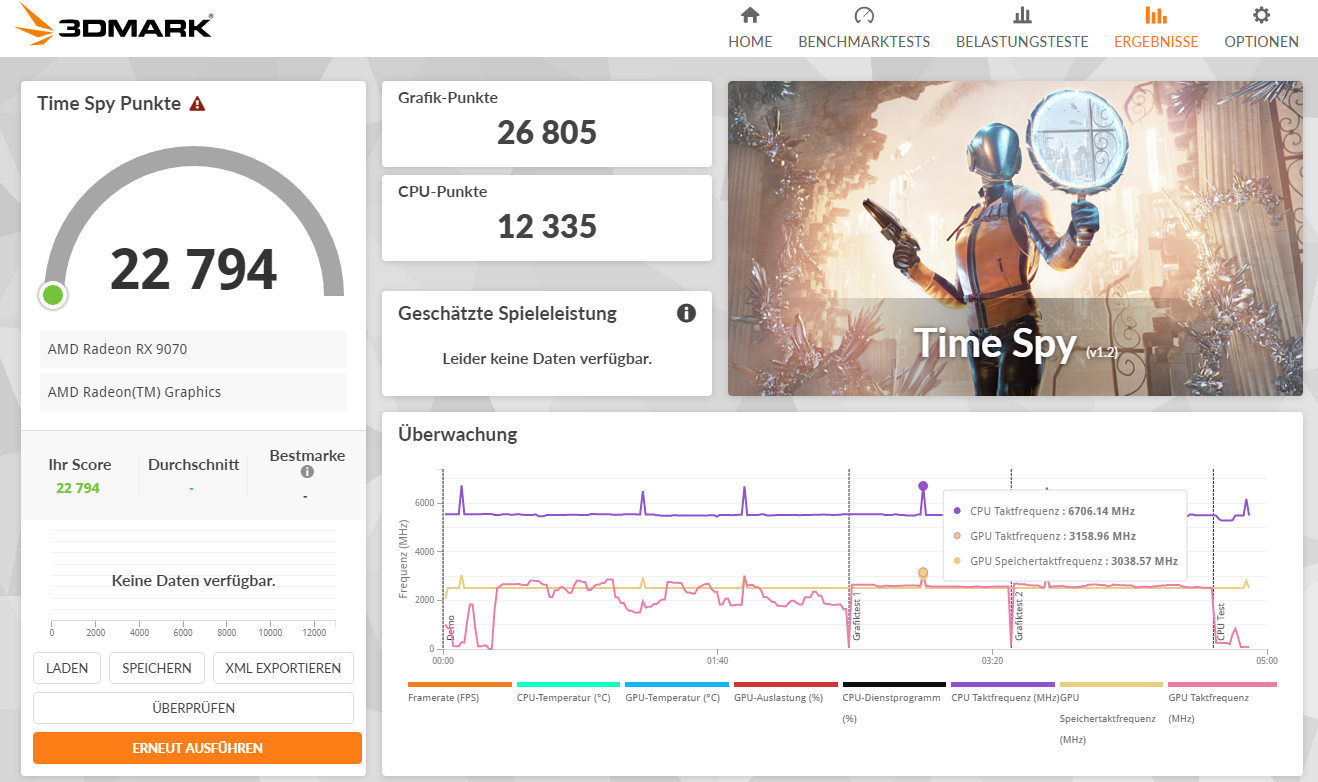The height and width of the screenshot is (782, 1318).
Task: Click XML EXPORTIEREN button
Action: coord(283,668)
